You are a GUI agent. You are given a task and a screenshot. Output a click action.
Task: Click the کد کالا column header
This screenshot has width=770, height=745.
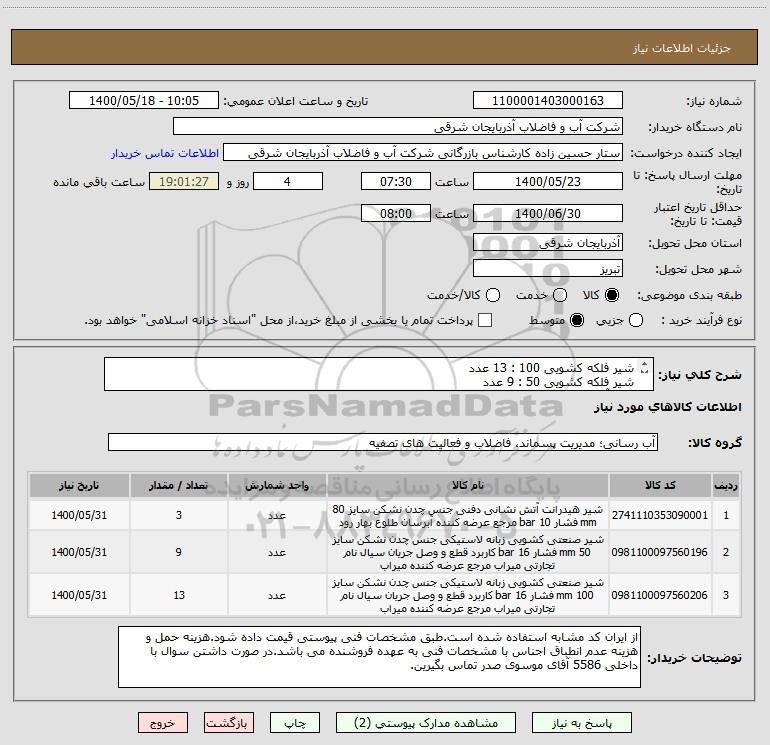coord(660,485)
